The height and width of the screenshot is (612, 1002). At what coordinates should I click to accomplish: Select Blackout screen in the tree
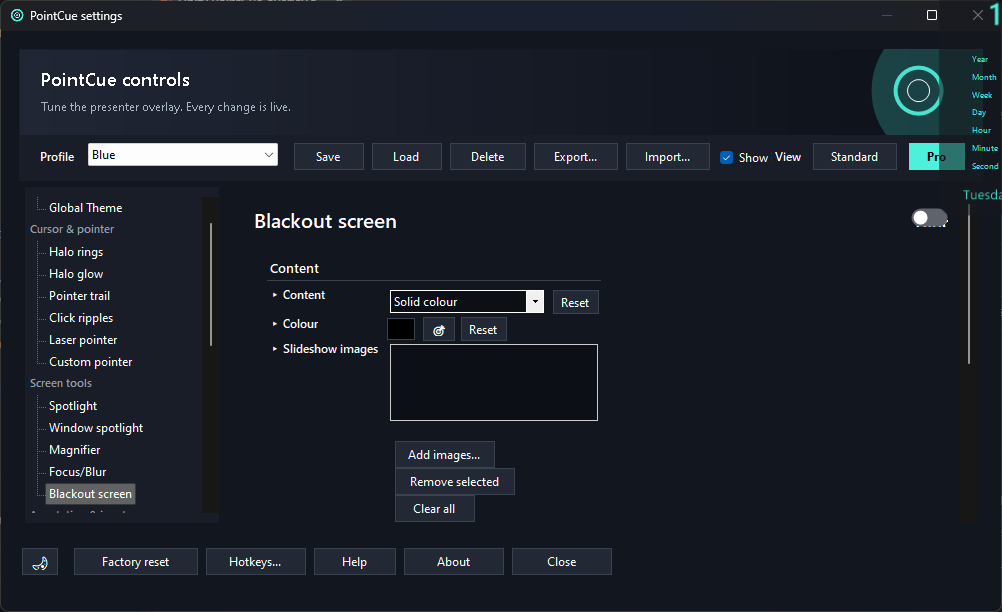(x=90, y=494)
